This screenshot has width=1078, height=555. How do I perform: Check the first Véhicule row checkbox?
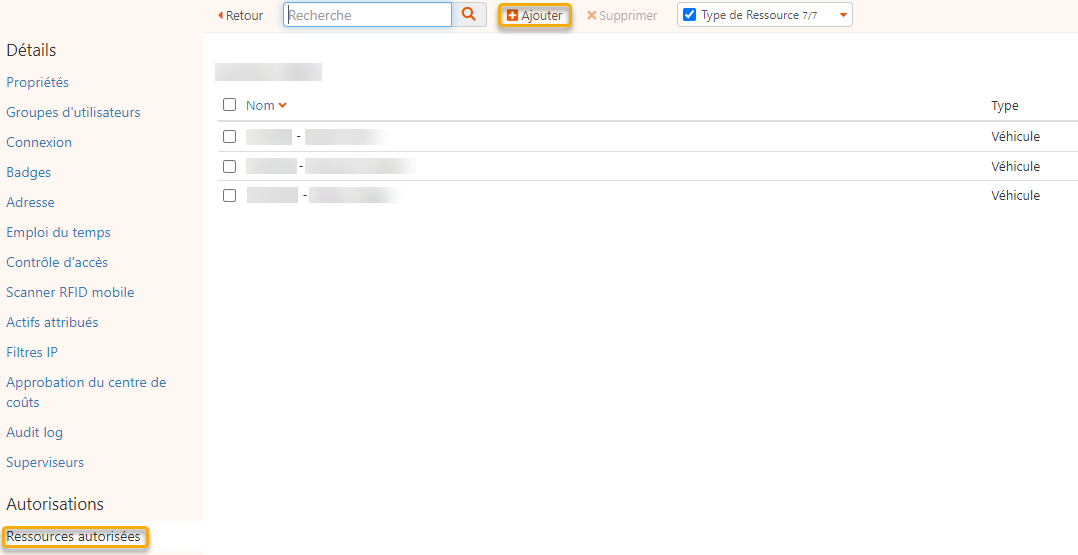coord(230,136)
